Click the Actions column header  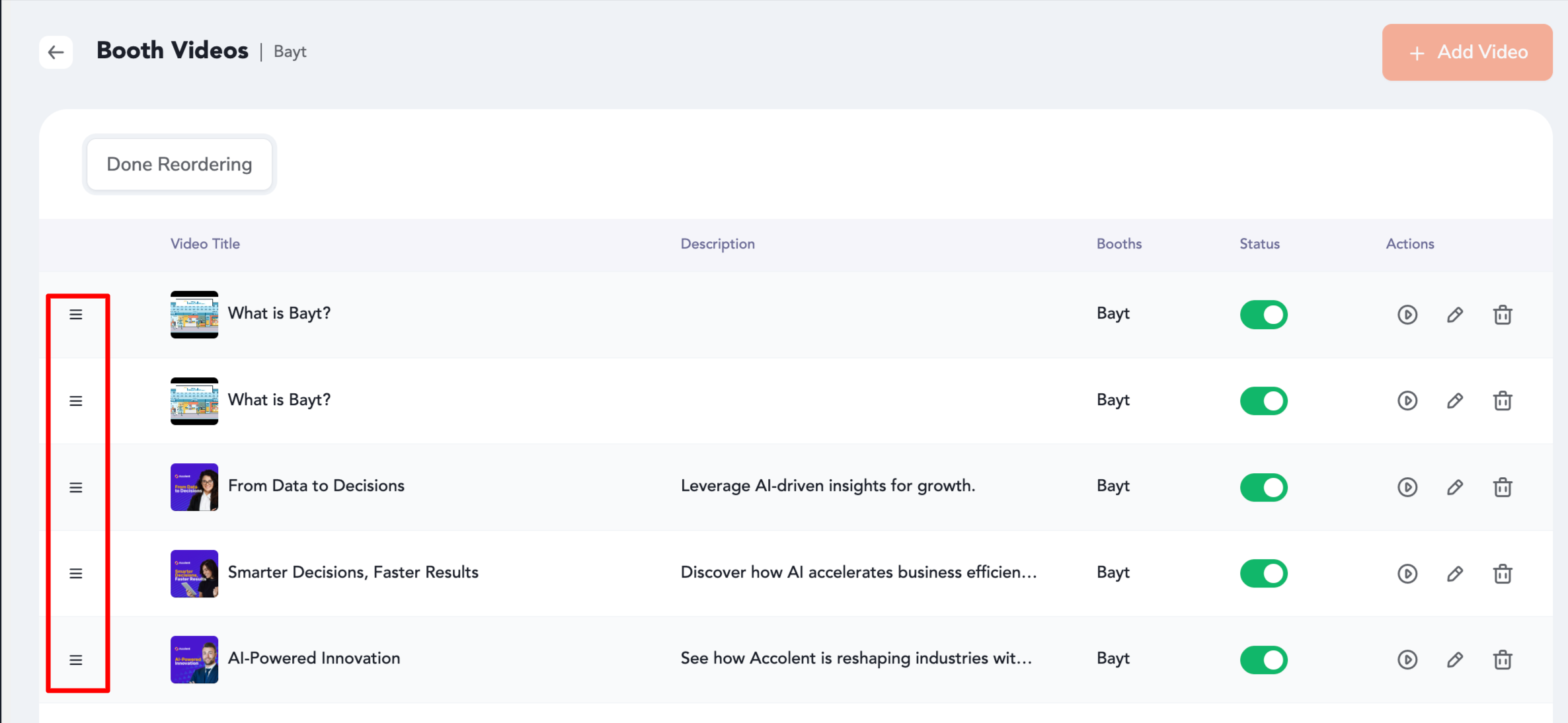(1410, 244)
